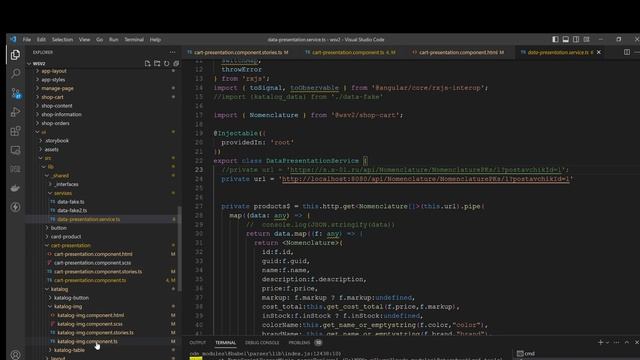Open the Run and Debug view
The width and height of the screenshot is (640, 360).
pos(16,112)
